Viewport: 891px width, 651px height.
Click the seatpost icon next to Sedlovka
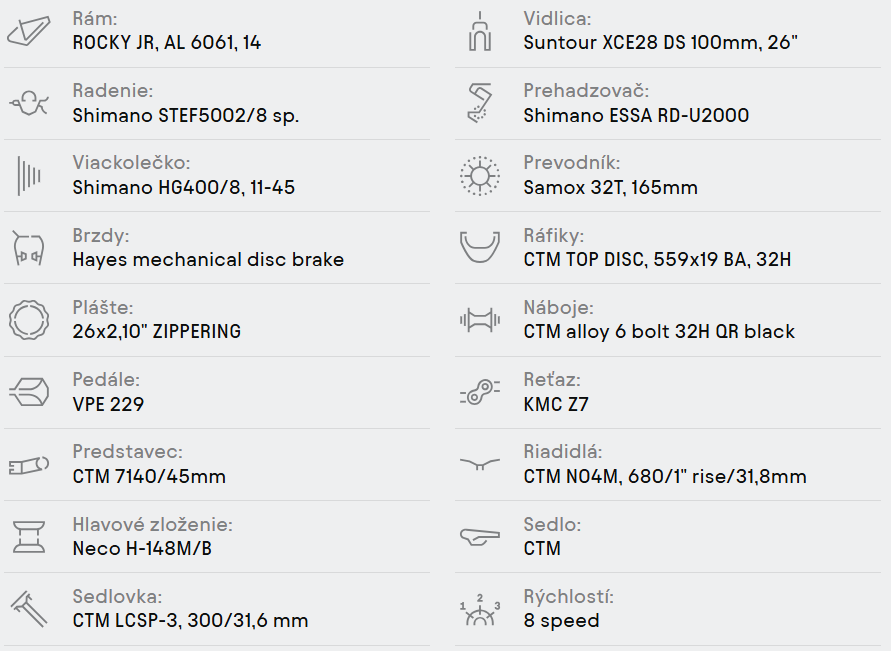(x=29, y=609)
